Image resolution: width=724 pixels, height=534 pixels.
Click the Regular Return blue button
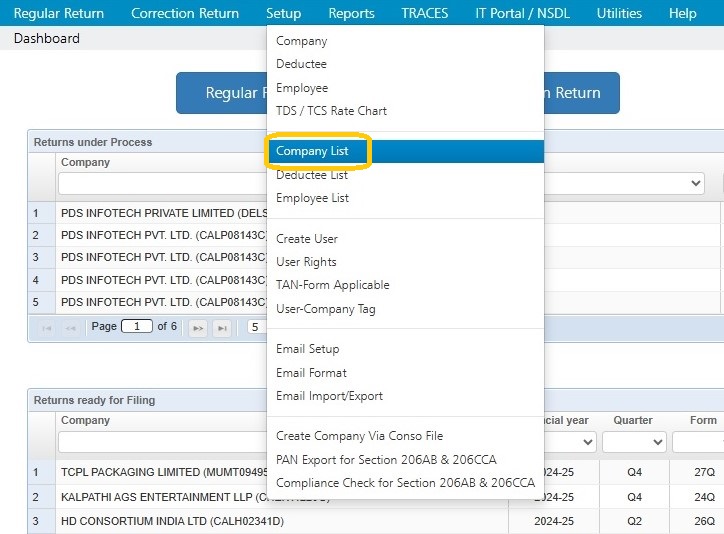(222, 93)
